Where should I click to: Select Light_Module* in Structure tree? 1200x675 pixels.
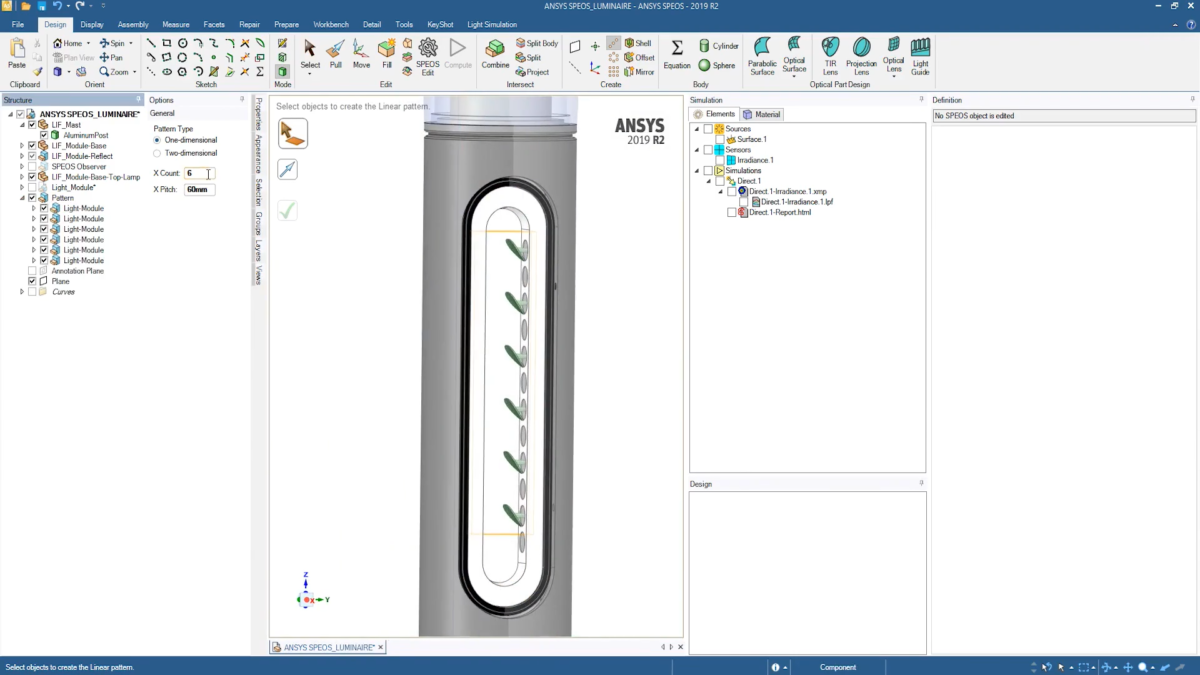click(x=73, y=187)
